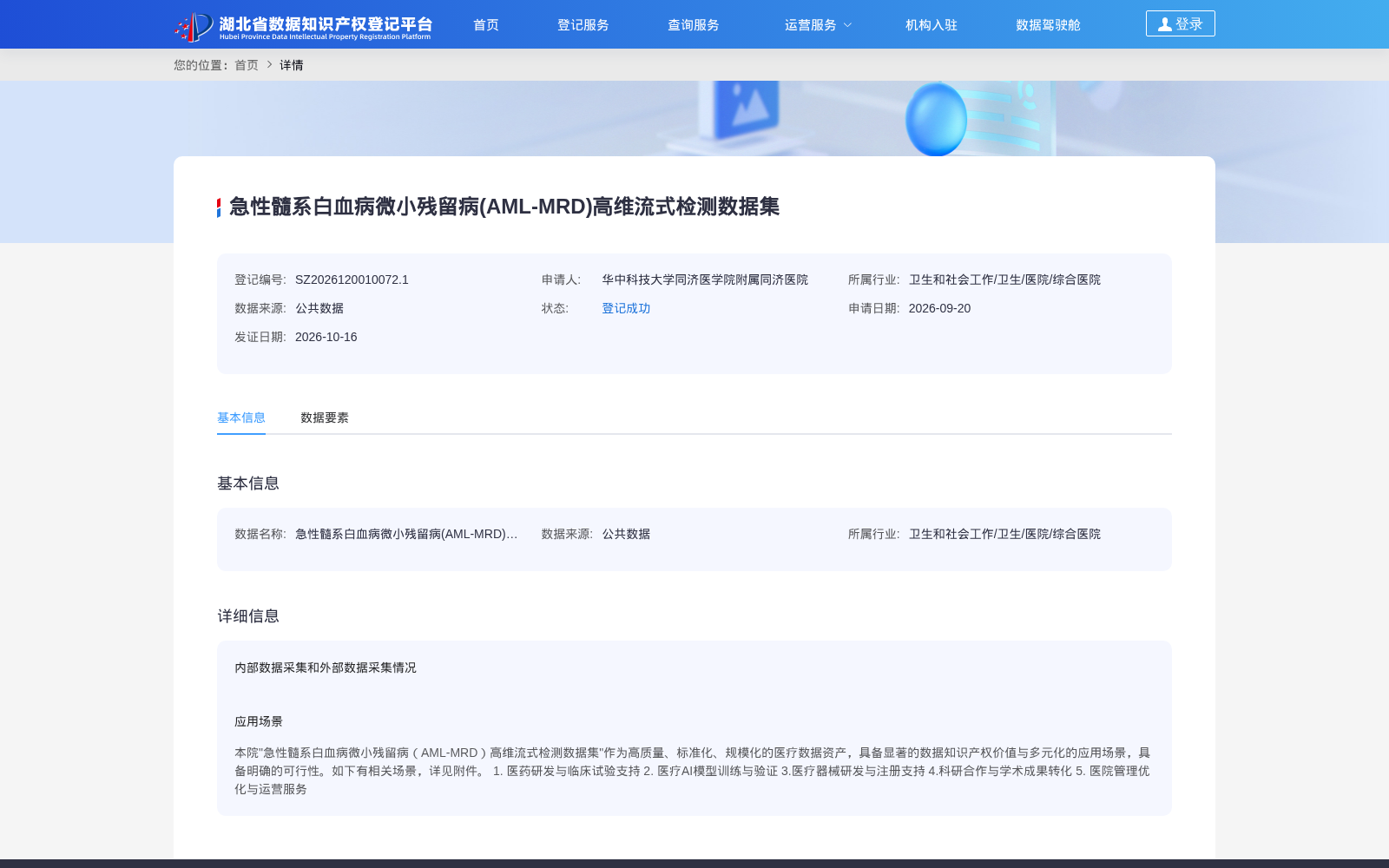Open the 数据驾驶舱 menu item
The height and width of the screenshot is (868, 1389).
point(1049,25)
